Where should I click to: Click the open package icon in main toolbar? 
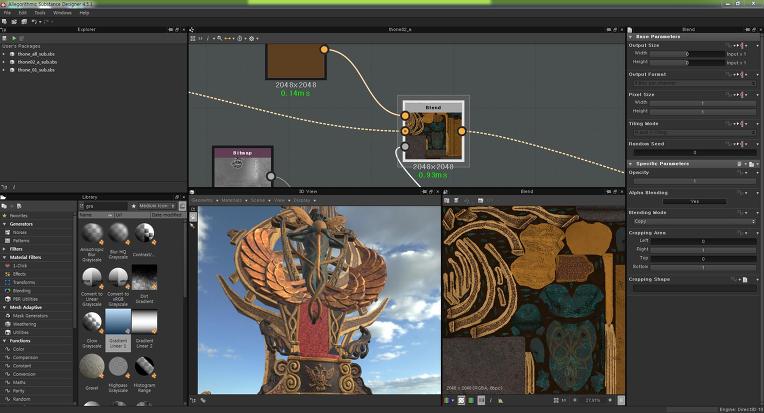click(x=14, y=21)
